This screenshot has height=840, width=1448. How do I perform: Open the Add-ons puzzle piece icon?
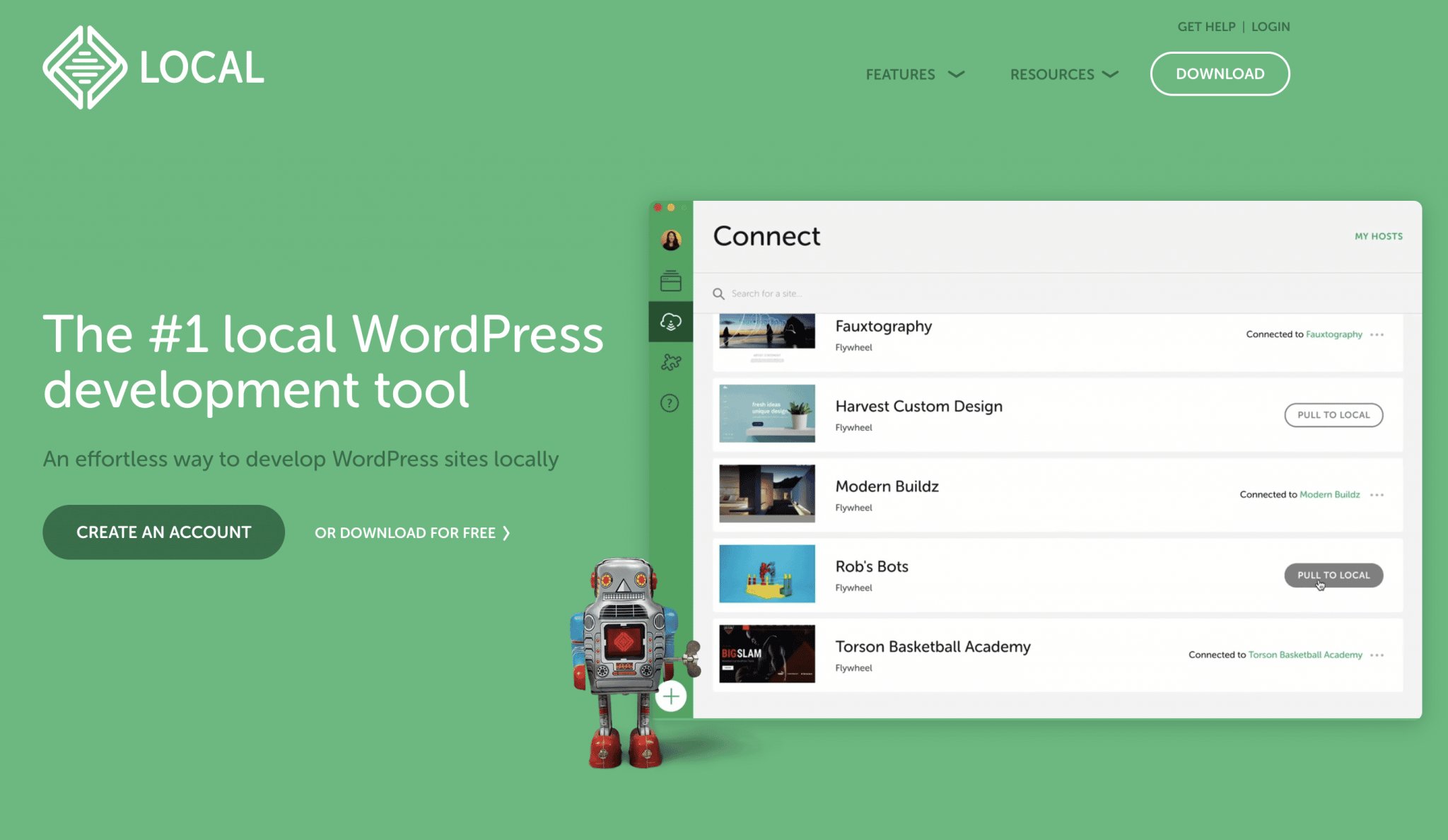pyautogui.click(x=670, y=362)
